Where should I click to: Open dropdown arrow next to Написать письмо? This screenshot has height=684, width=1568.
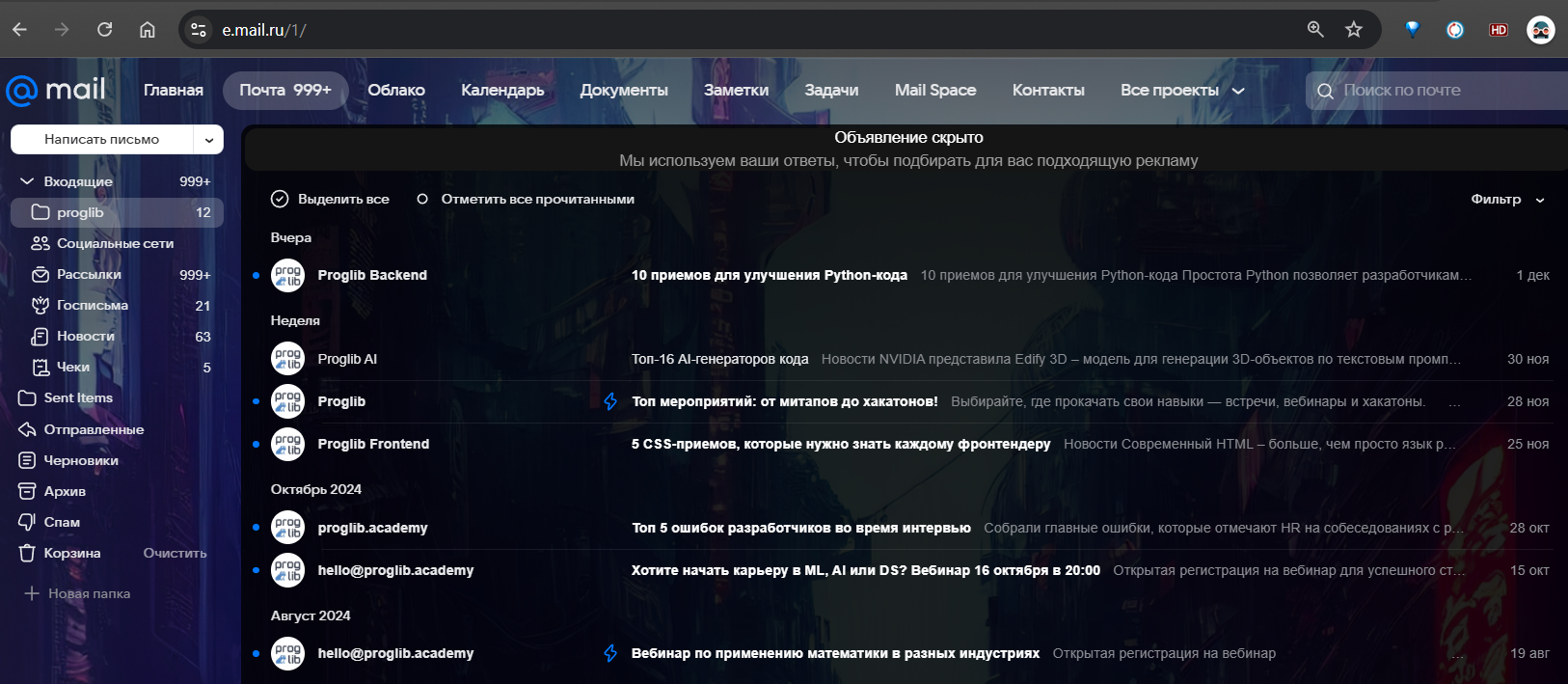point(208,139)
